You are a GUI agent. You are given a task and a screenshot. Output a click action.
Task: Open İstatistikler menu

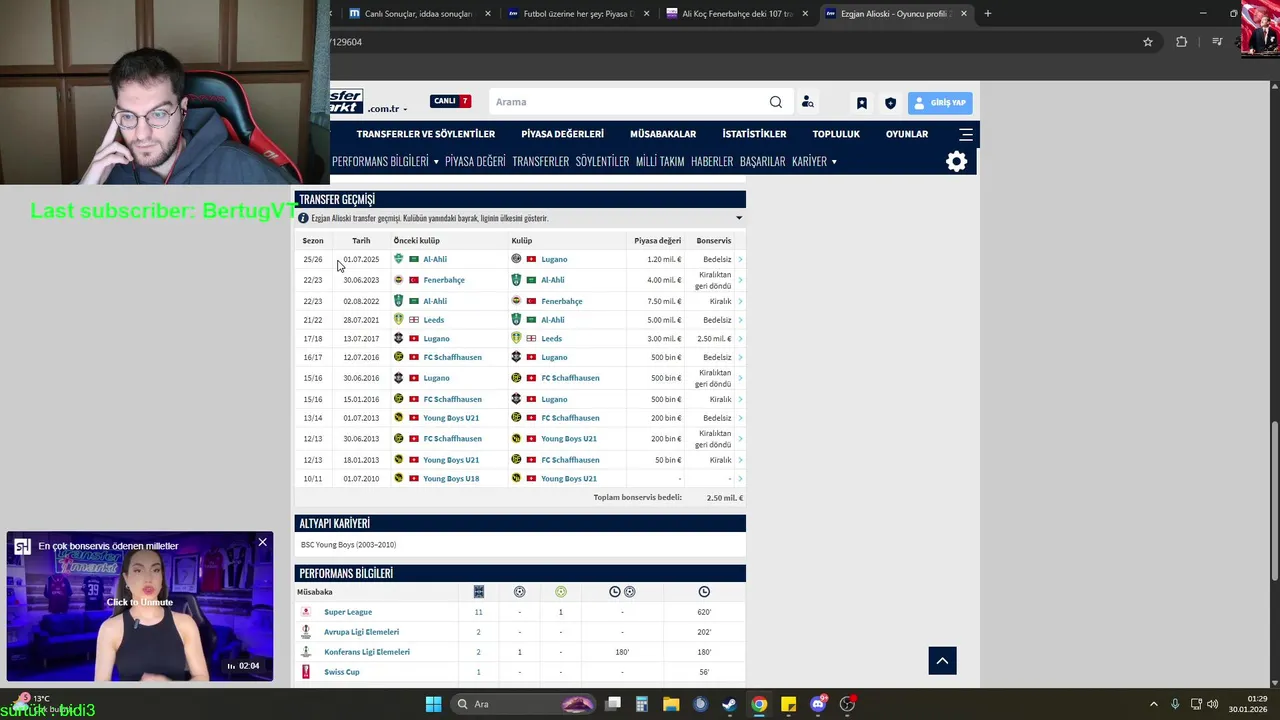(x=754, y=134)
